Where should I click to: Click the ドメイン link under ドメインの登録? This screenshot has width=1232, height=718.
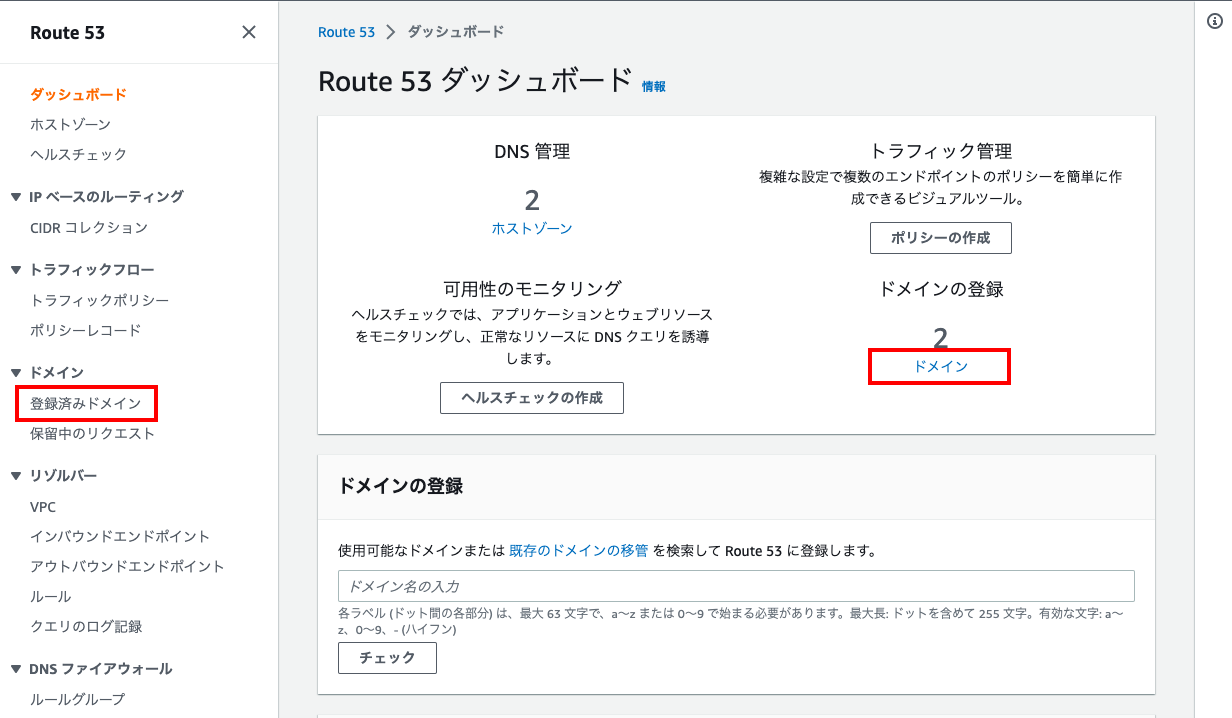940,367
